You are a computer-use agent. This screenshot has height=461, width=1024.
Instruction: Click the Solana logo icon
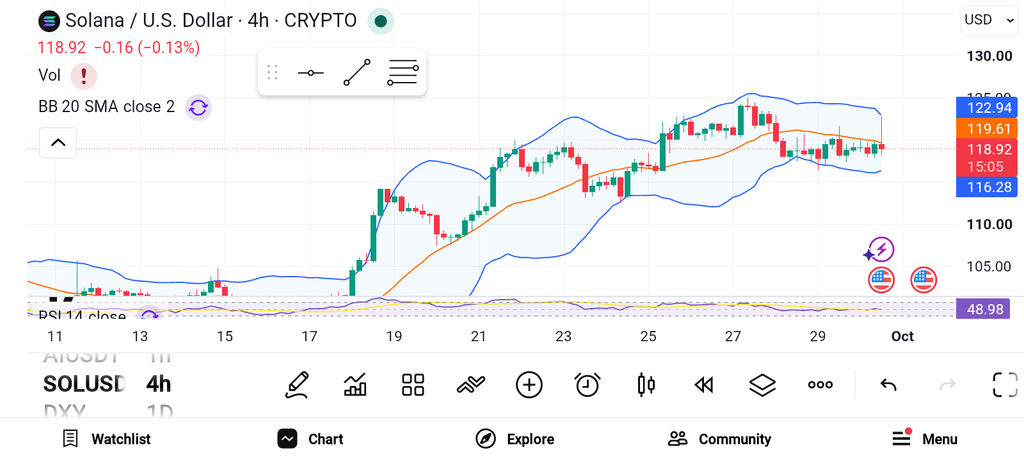(x=49, y=21)
